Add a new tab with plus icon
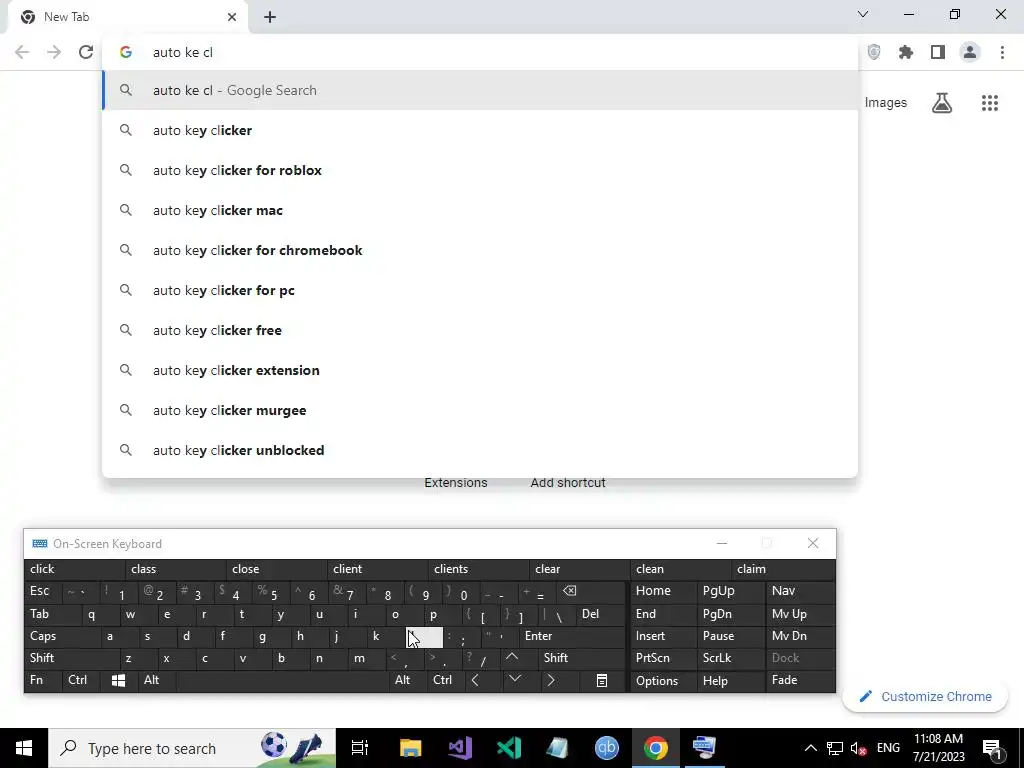1024x768 pixels. tap(270, 17)
